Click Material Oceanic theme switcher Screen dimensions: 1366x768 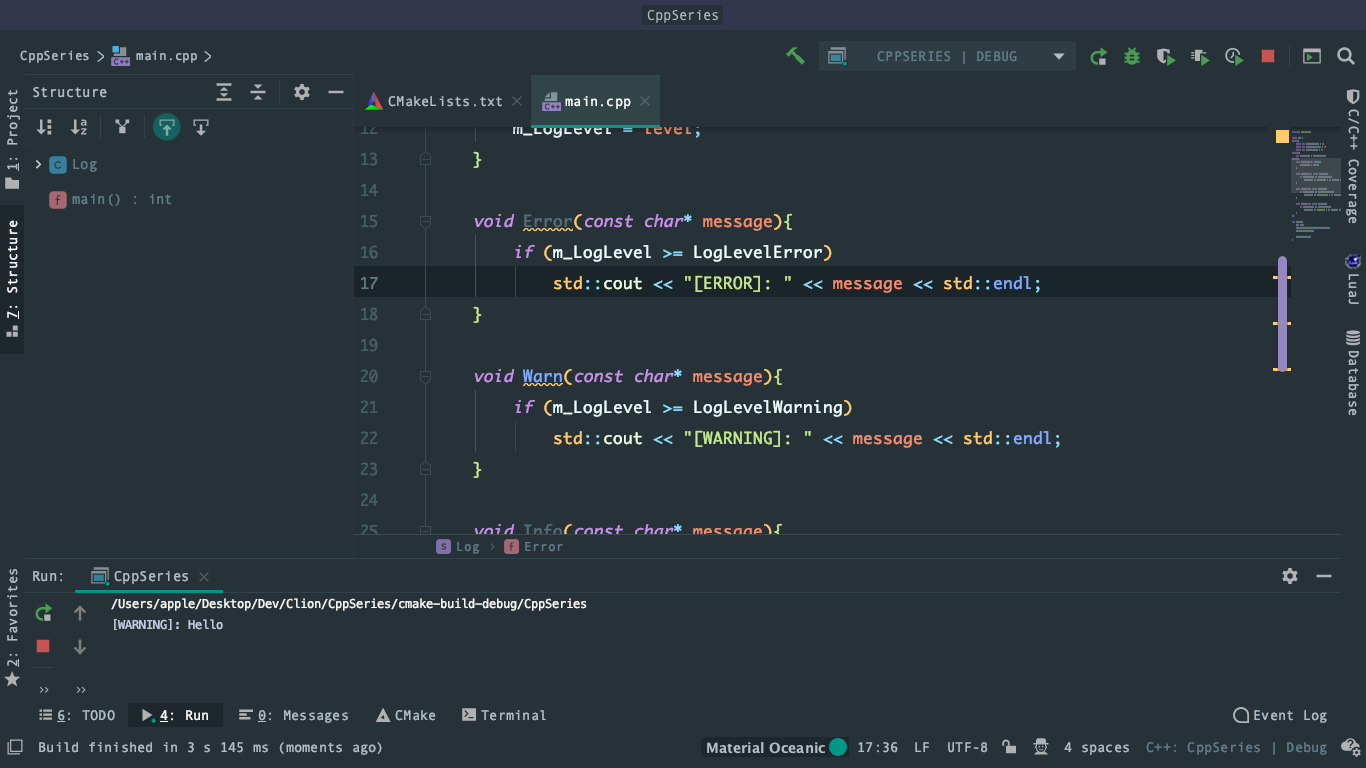pyautogui.click(x=776, y=747)
